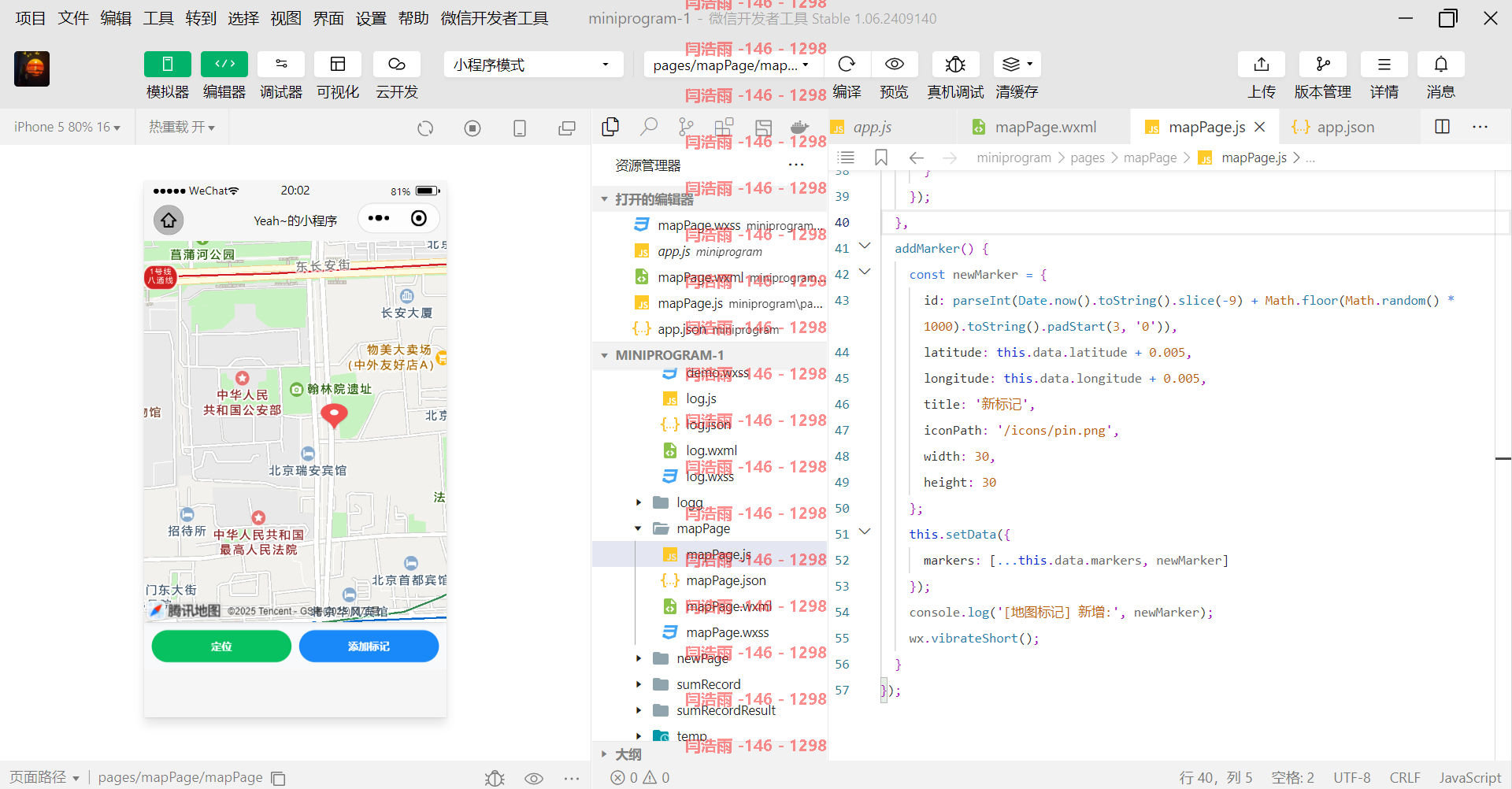1512x789 pixels.
Task: Open the 微信开发者工具 menu
Action: click(x=495, y=18)
